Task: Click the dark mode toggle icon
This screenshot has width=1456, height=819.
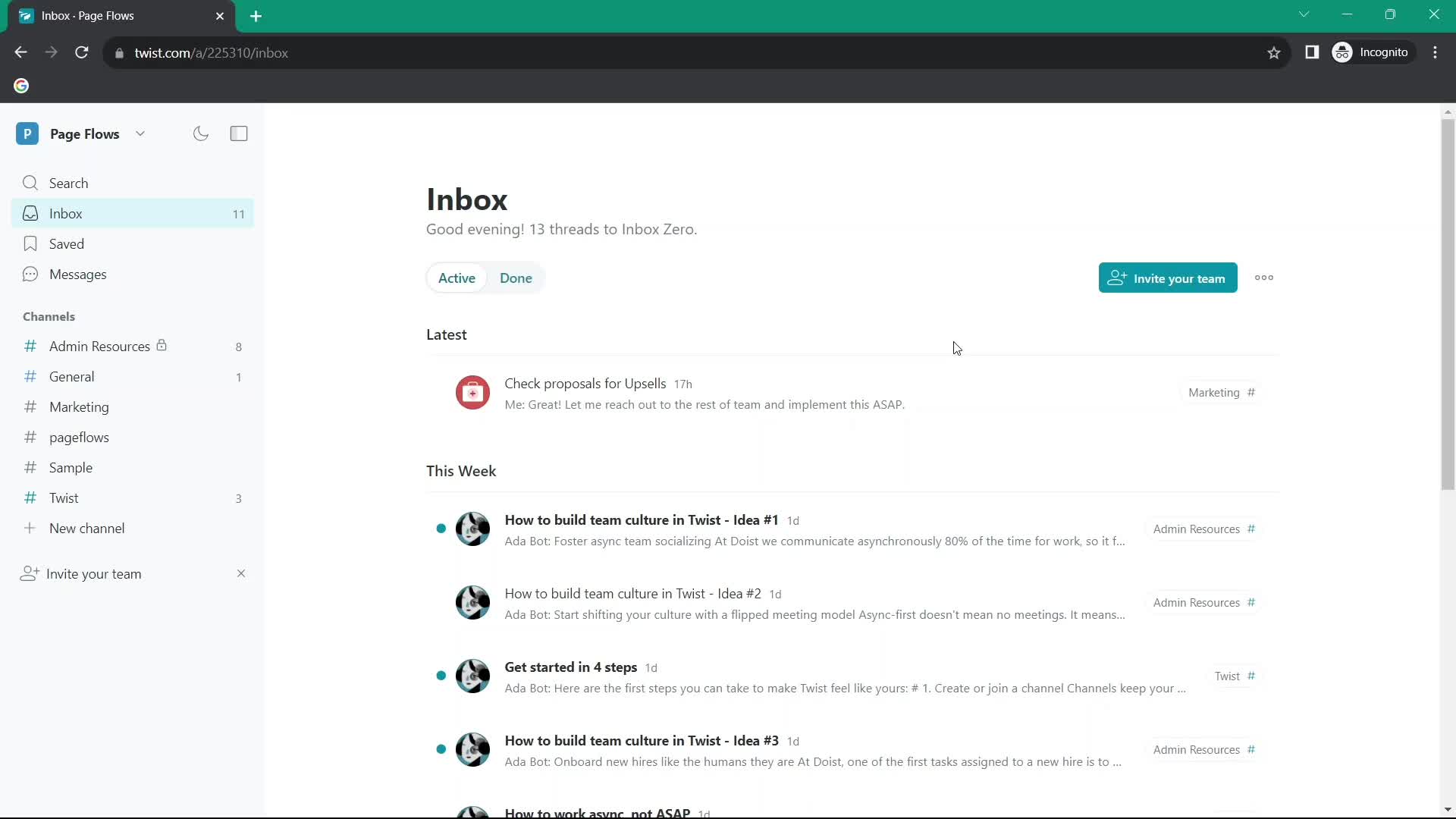Action: pyautogui.click(x=200, y=133)
